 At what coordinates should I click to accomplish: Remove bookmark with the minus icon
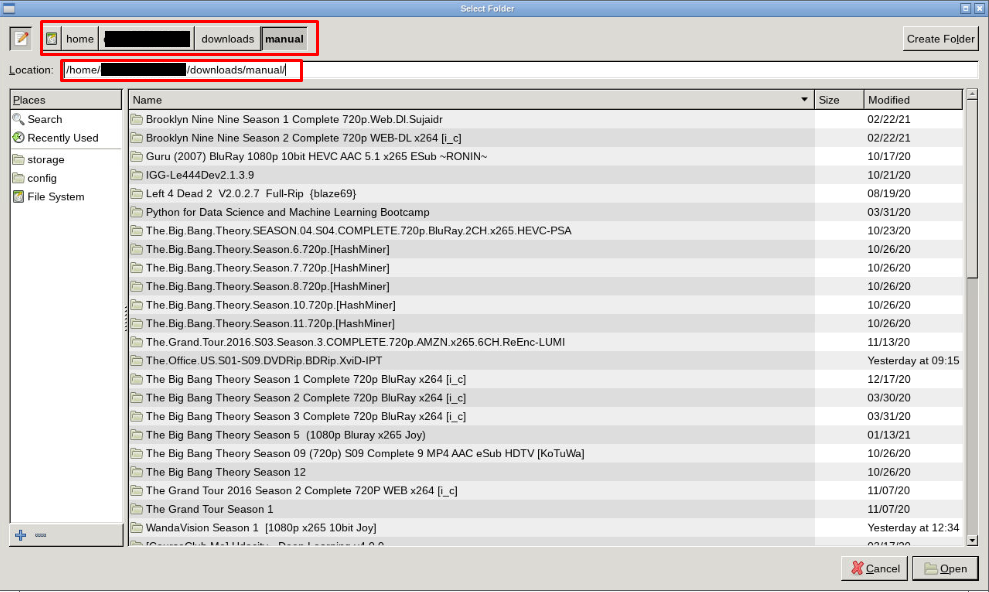pyautogui.click(x=39, y=535)
